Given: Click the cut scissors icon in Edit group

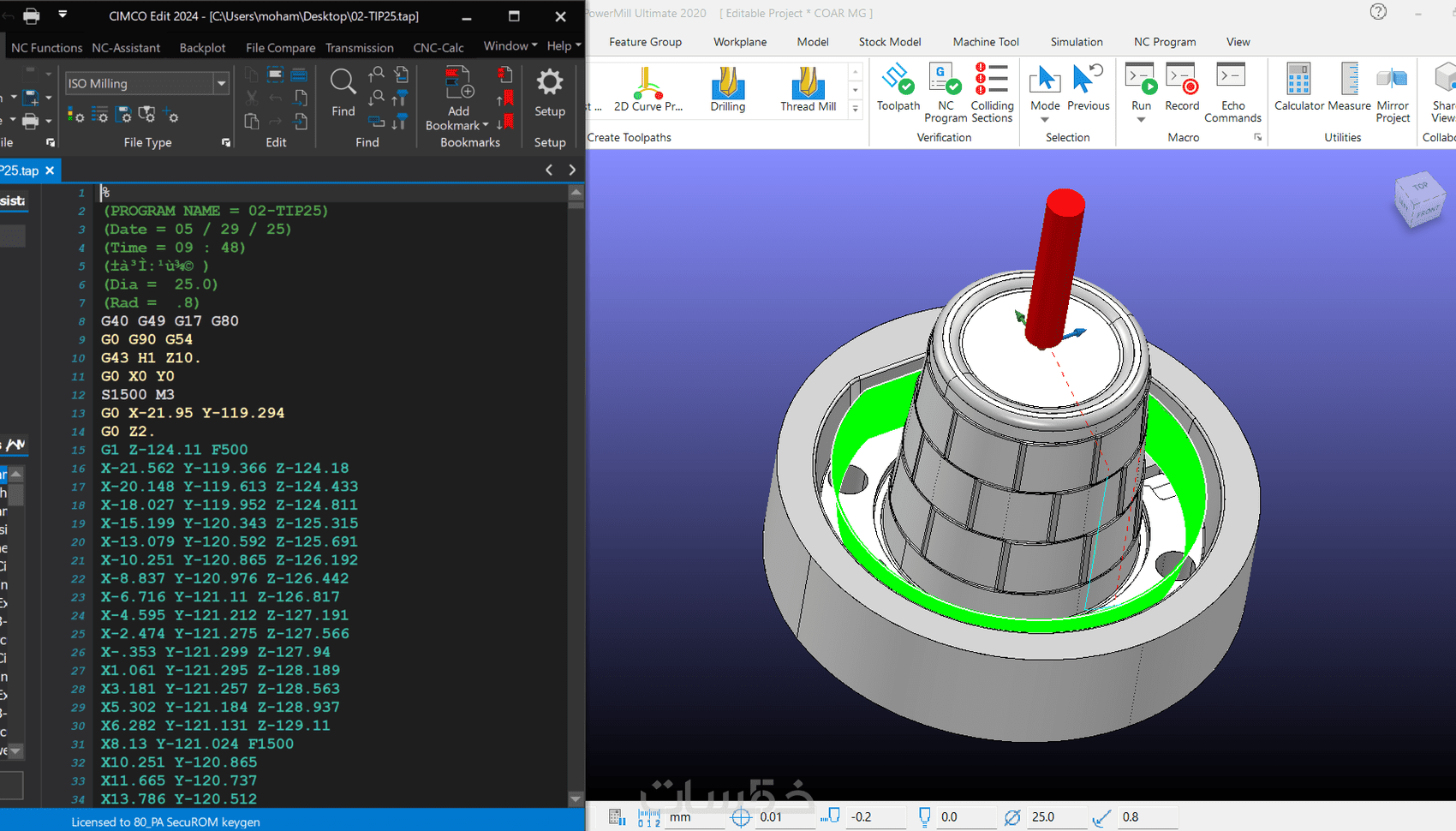Looking at the screenshot, I should coord(251,98).
